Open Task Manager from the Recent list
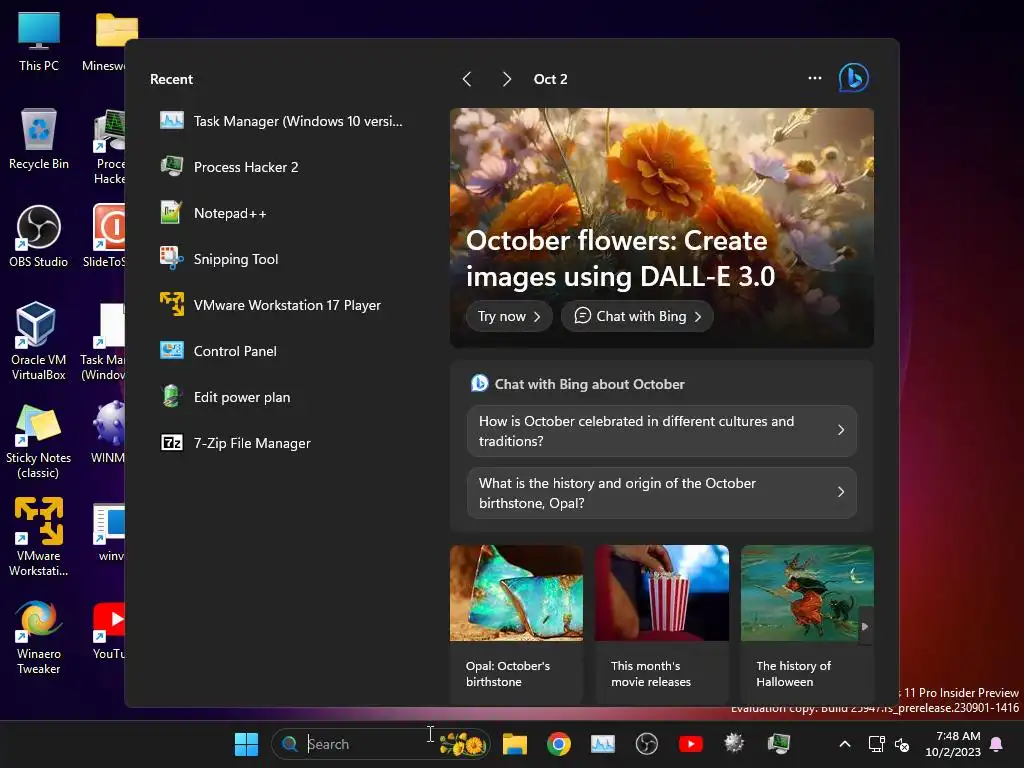 click(281, 121)
